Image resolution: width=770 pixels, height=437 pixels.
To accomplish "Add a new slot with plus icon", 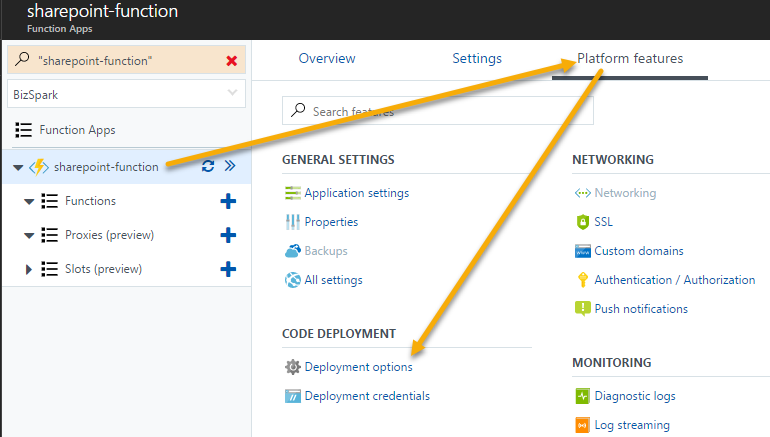I will [228, 269].
